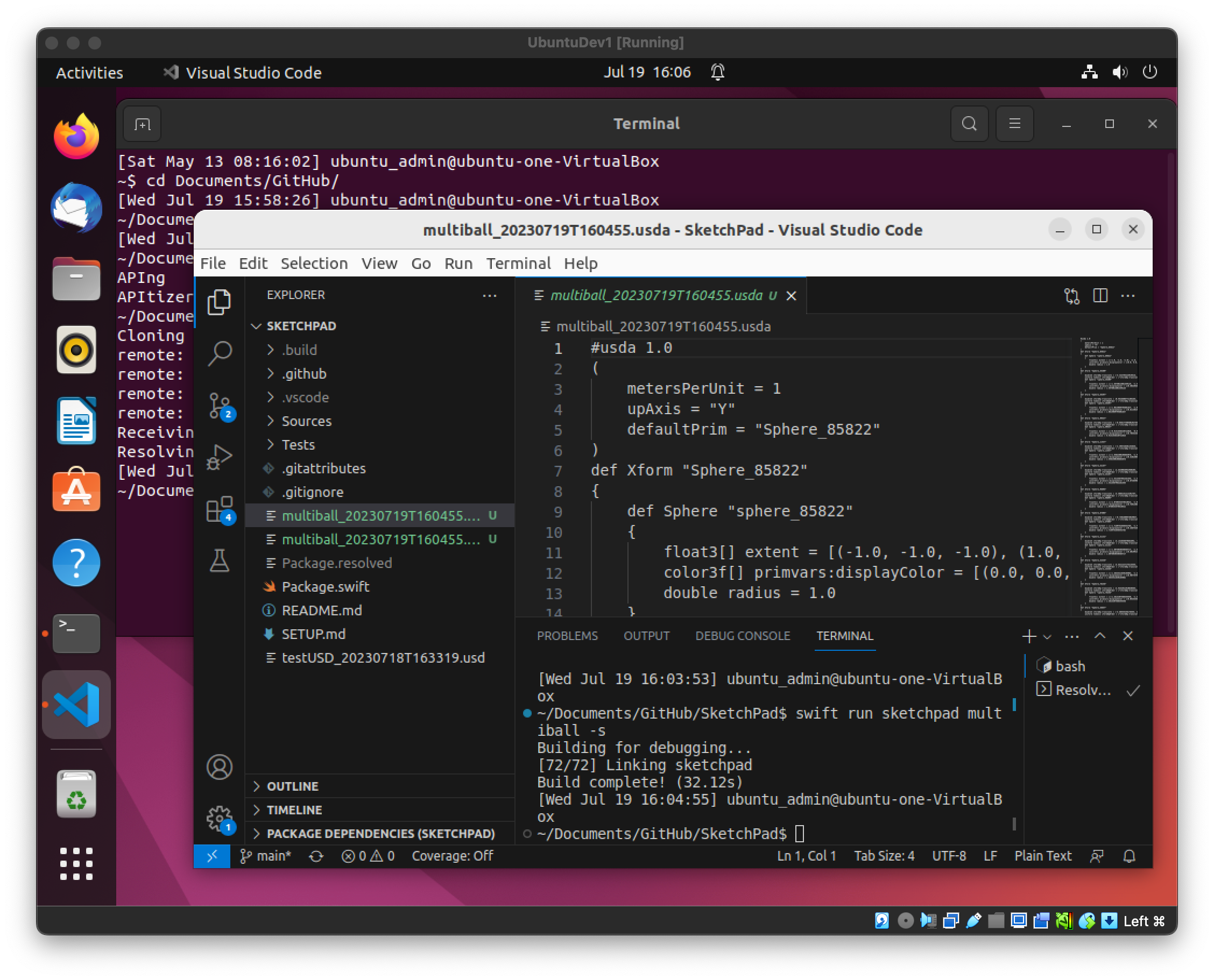
Task: Open Package.swift in the explorer
Action: (325, 586)
